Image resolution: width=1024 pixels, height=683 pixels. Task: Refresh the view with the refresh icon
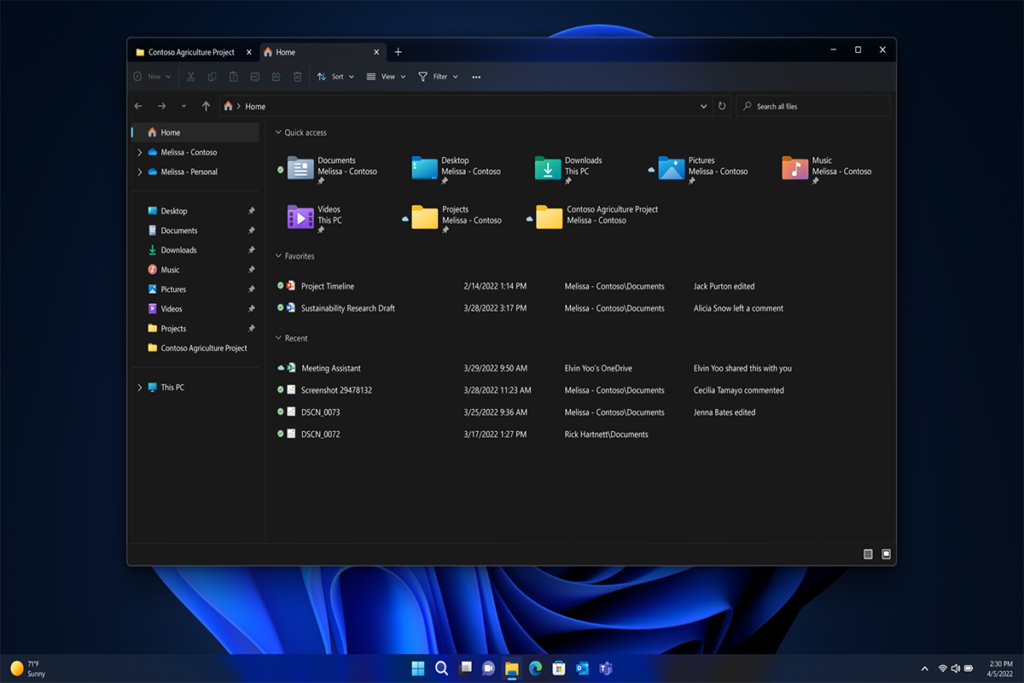tap(721, 106)
